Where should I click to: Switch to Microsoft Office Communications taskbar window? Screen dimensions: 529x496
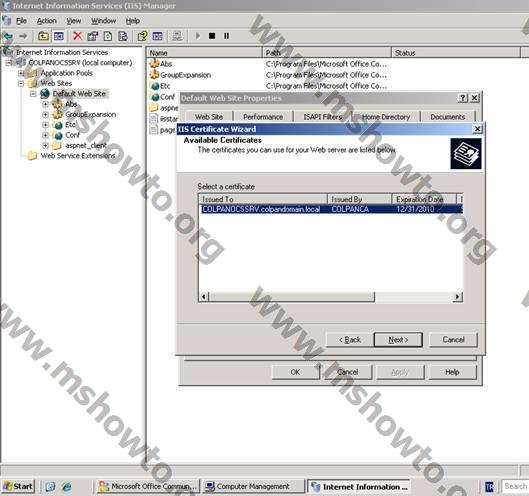point(147,486)
